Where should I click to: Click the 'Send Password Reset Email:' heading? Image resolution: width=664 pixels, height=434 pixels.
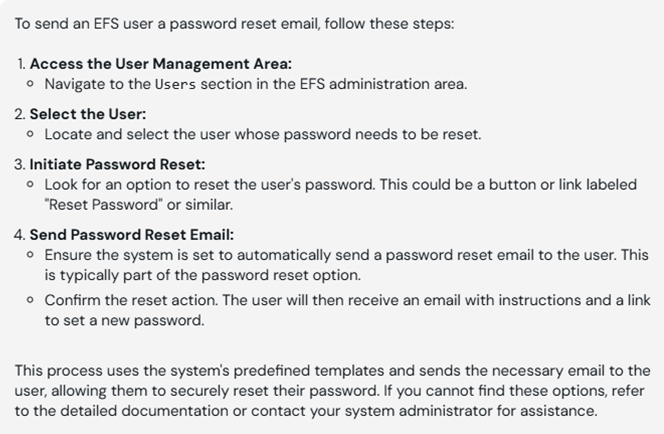tap(132, 235)
